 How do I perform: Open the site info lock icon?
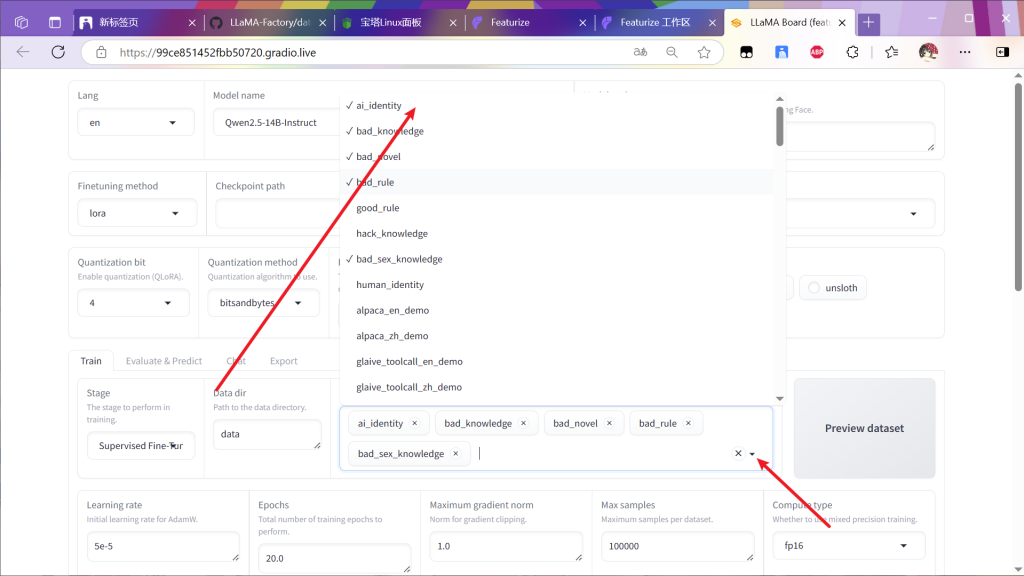pyautogui.click(x=101, y=52)
